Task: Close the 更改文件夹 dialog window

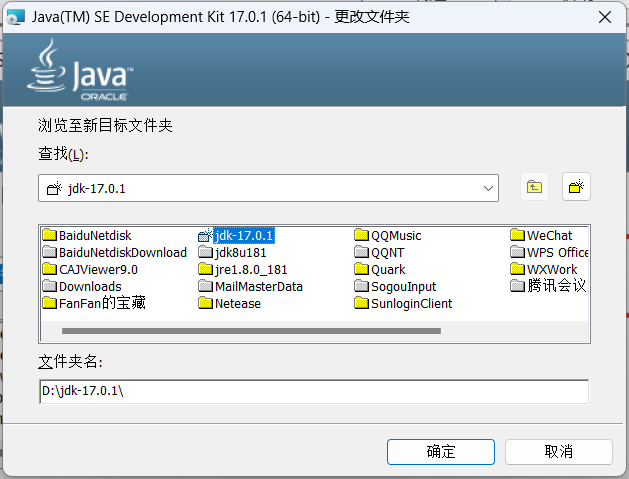Action: 605,17
